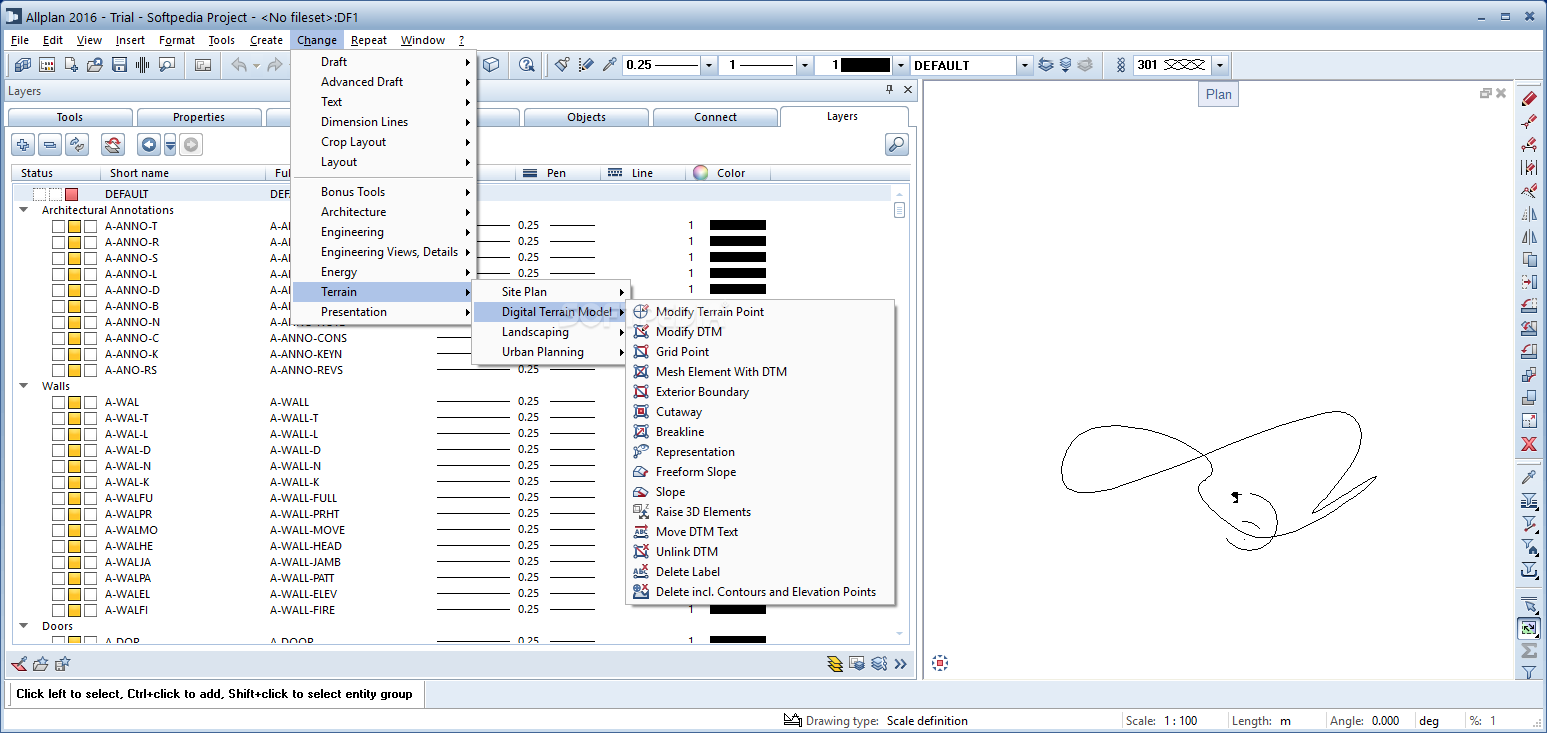Click the 3D box toolbar icon
The width and height of the screenshot is (1547, 733).
tap(491, 65)
